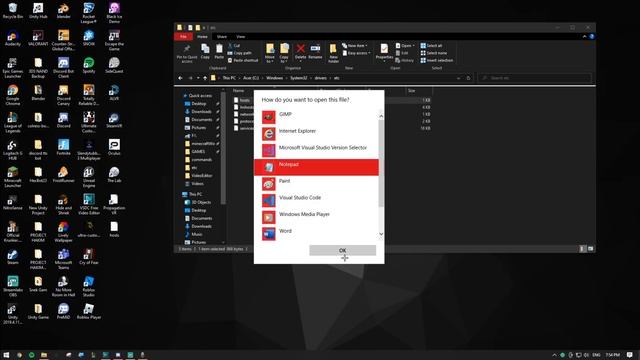This screenshot has height=360, width=640.
Task: Go back with the navigation arrow
Action: coord(180,78)
